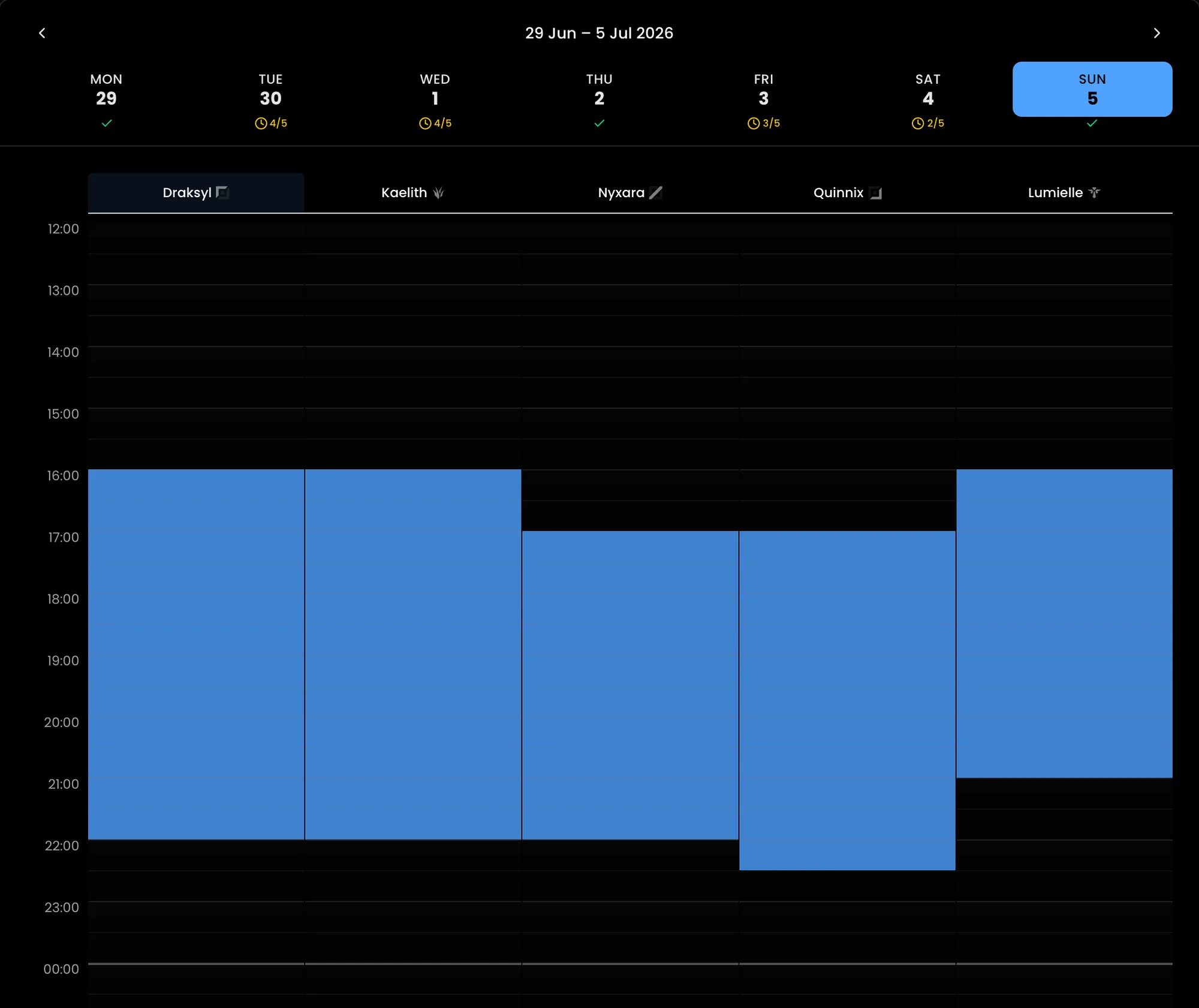Click the week range title 29 Jun – 5 Jul 2026
1199x1008 pixels.
[x=599, y=33]
